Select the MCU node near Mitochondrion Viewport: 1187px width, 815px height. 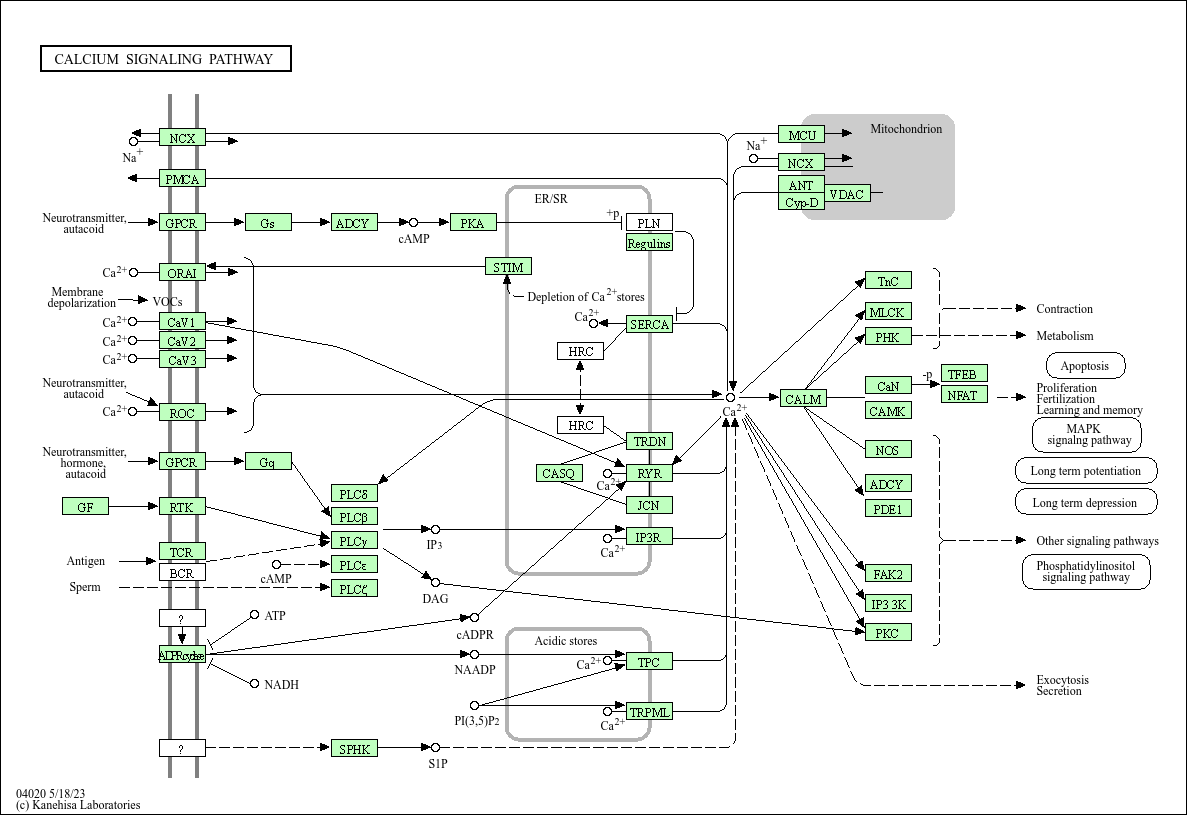(x=801, y=135)
